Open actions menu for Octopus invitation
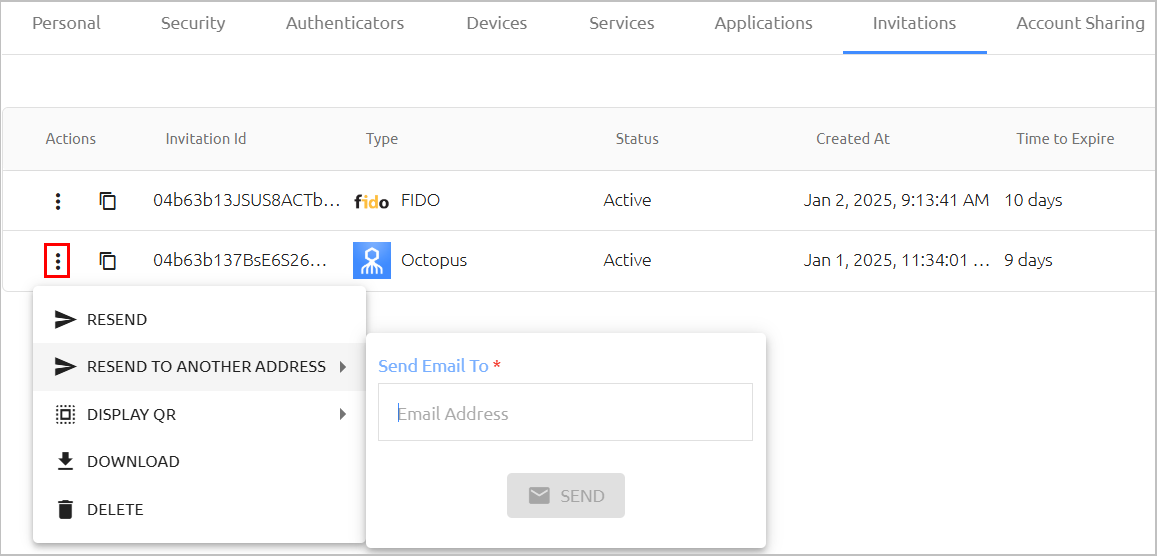The image size is (1157, 556). [58, 260]
